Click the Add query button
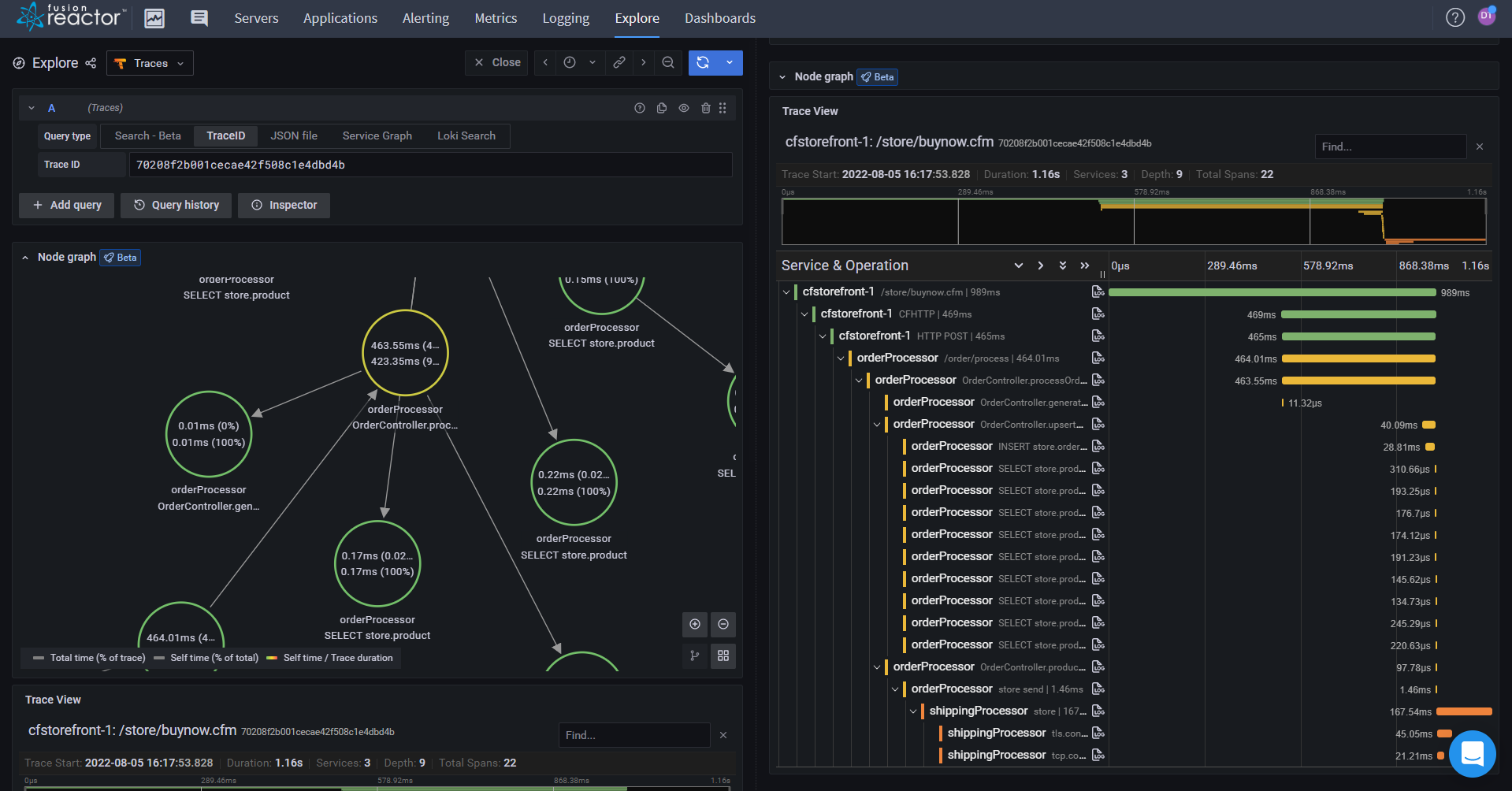1512x791 pixels. pyautogui.click(x=67, y=205)
